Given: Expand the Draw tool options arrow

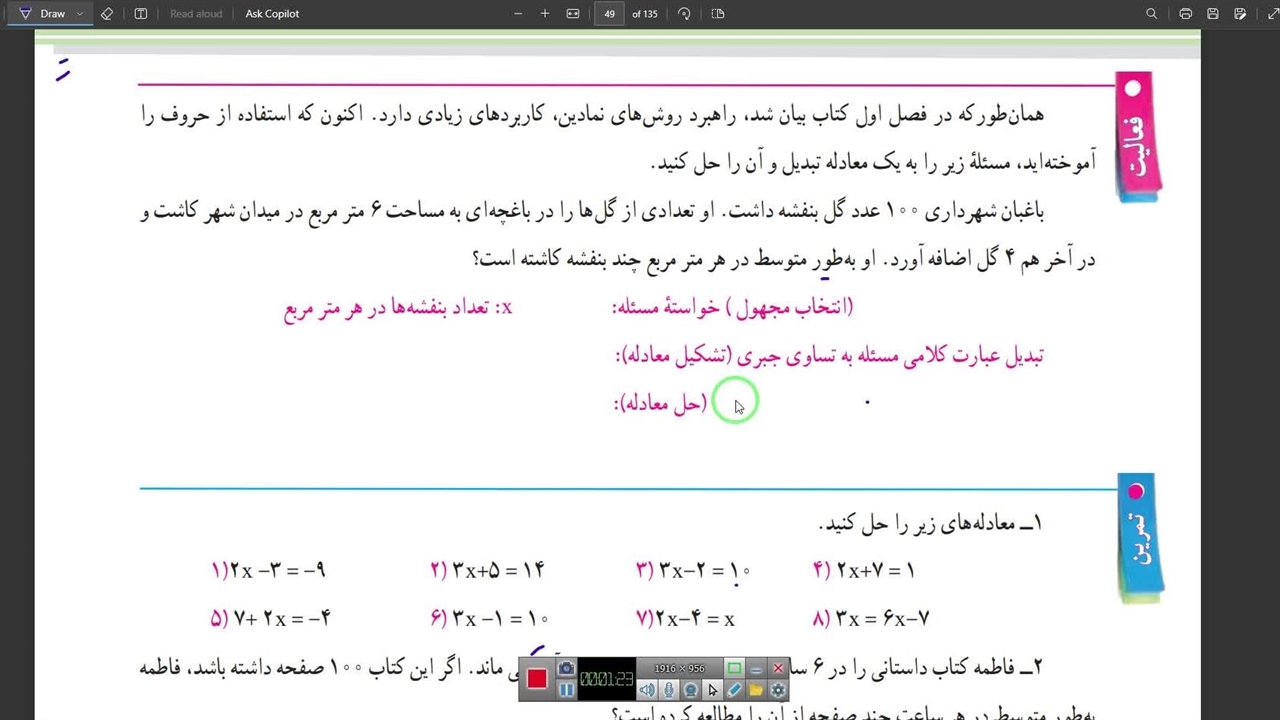Looking at the screenshot, I should [x=79, y=14].
